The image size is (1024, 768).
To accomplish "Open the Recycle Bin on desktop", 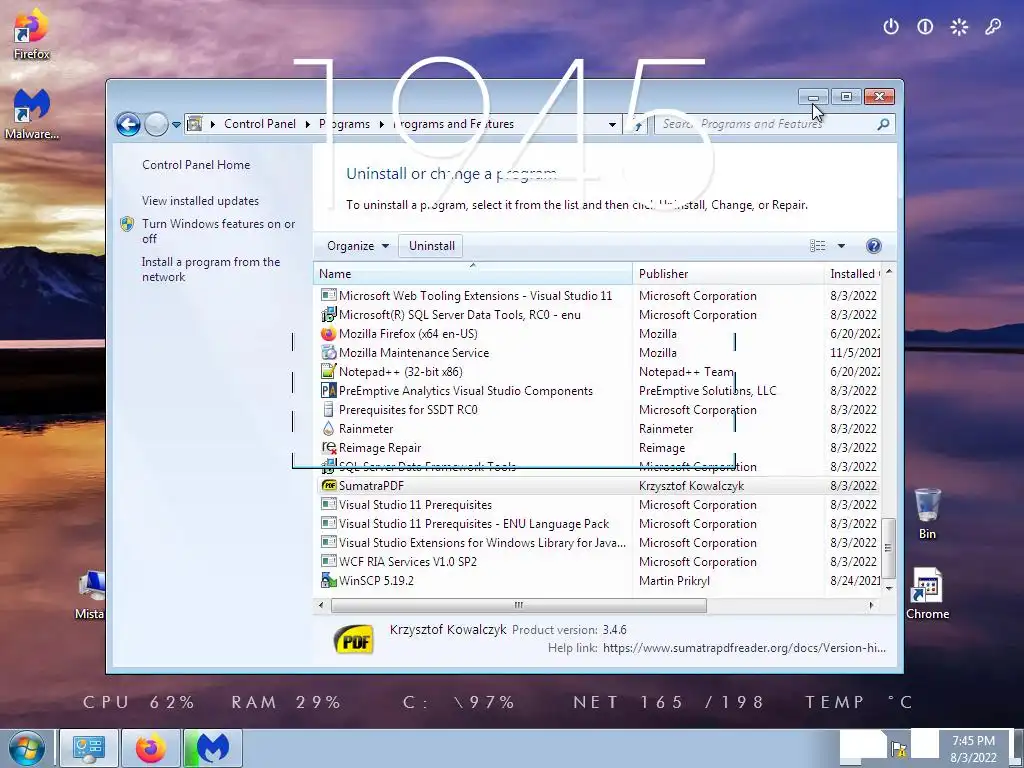I will pyautogui.click(x=927, y=514).
